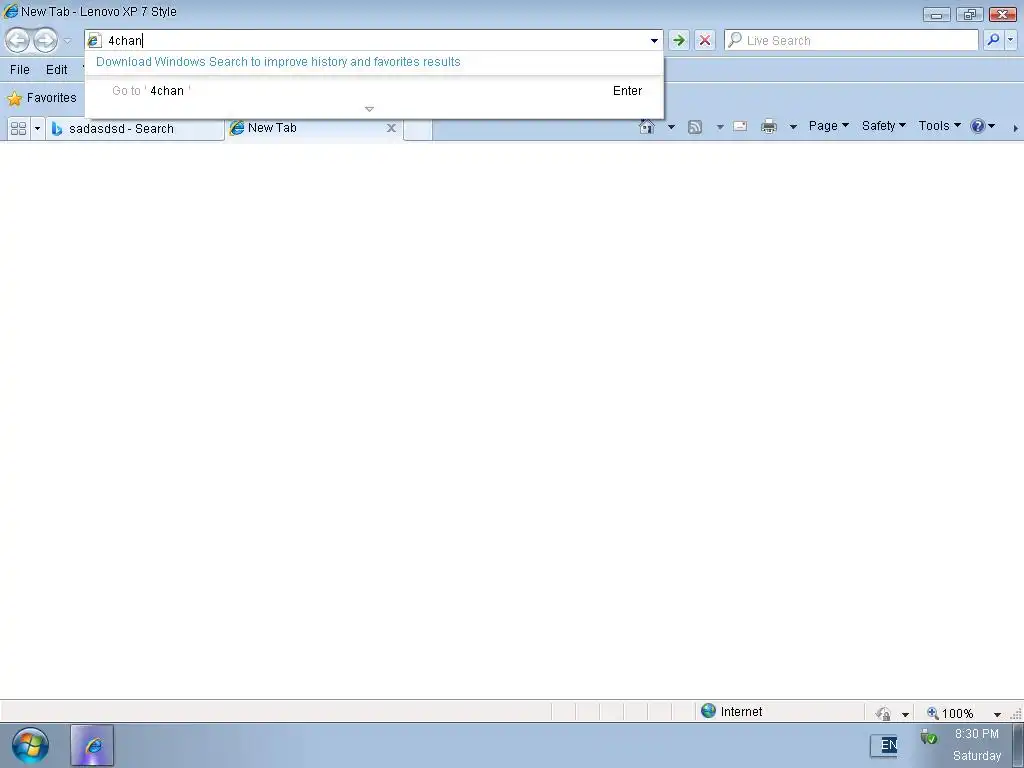This screenshot has height=768, width=1024.
Task: Open the zoom level dropdown arrow
Action: tap(997, 714)
